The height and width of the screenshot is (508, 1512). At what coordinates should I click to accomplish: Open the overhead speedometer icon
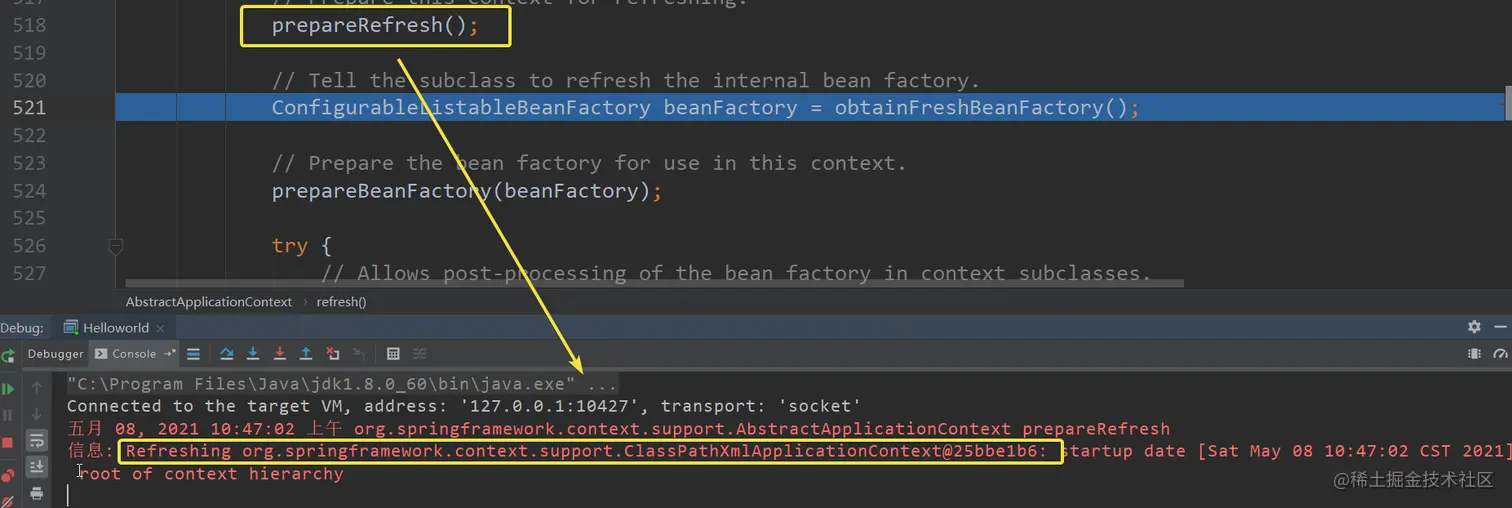1500,353
